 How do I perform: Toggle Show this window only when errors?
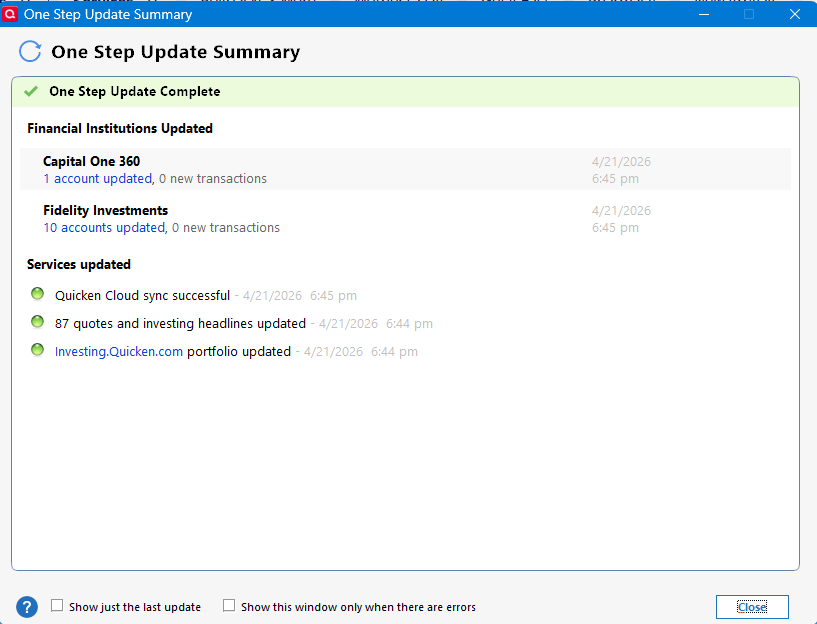click(229, 605)
